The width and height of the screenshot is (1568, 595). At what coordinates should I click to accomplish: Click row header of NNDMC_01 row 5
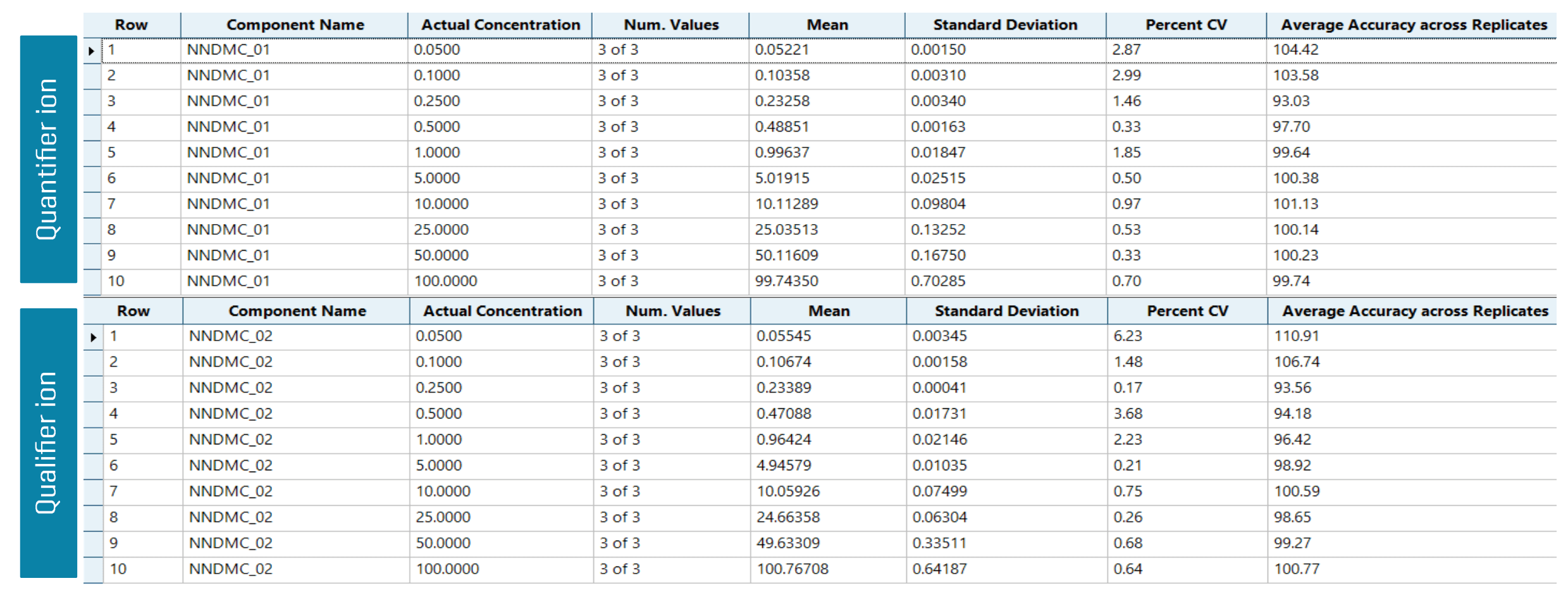click(92, 153)
